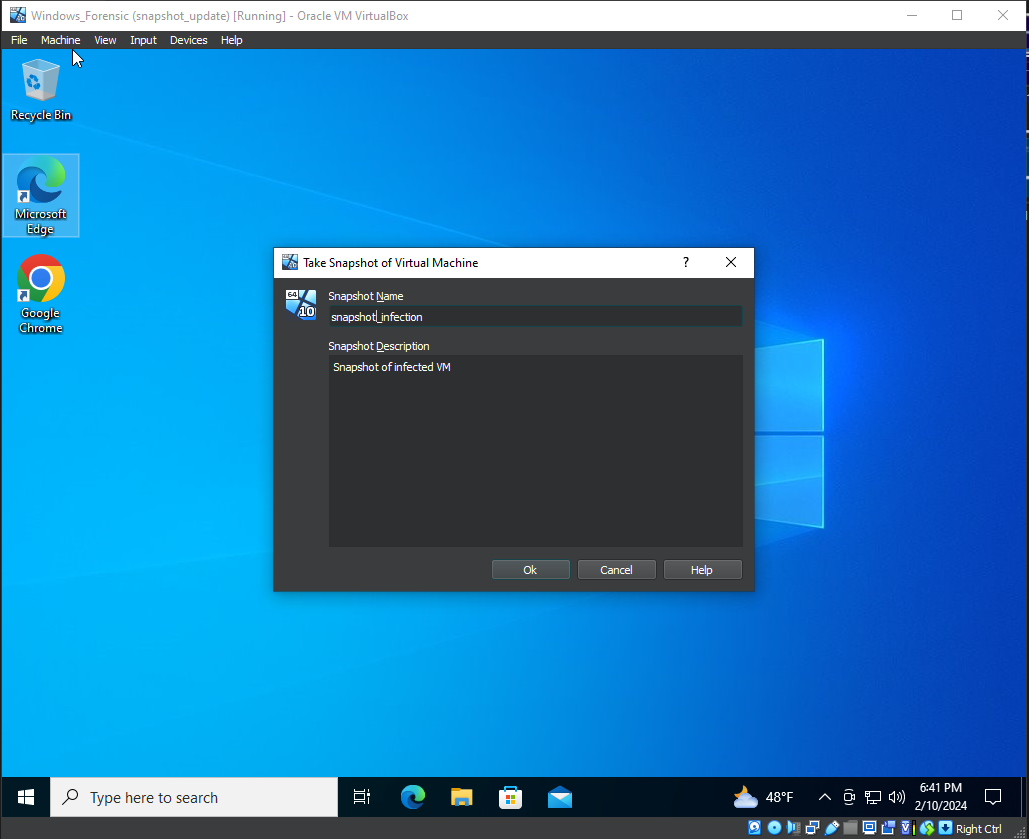This screenshot has width=1029, height=839.
Task: Click Cancel in the snapshot dialog
Action: tap(616, 570)
